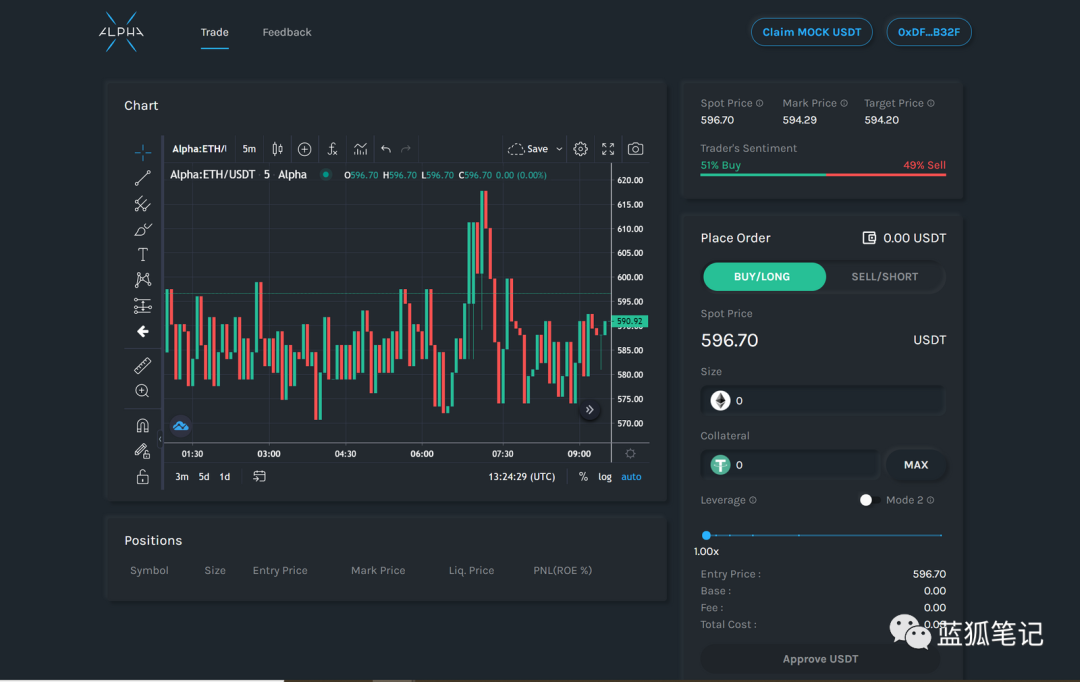Image resolution: width=1080 pixels, height=682 pixels.
Task: Click the Mode 2 info icon
Action: tap(931, 500)
